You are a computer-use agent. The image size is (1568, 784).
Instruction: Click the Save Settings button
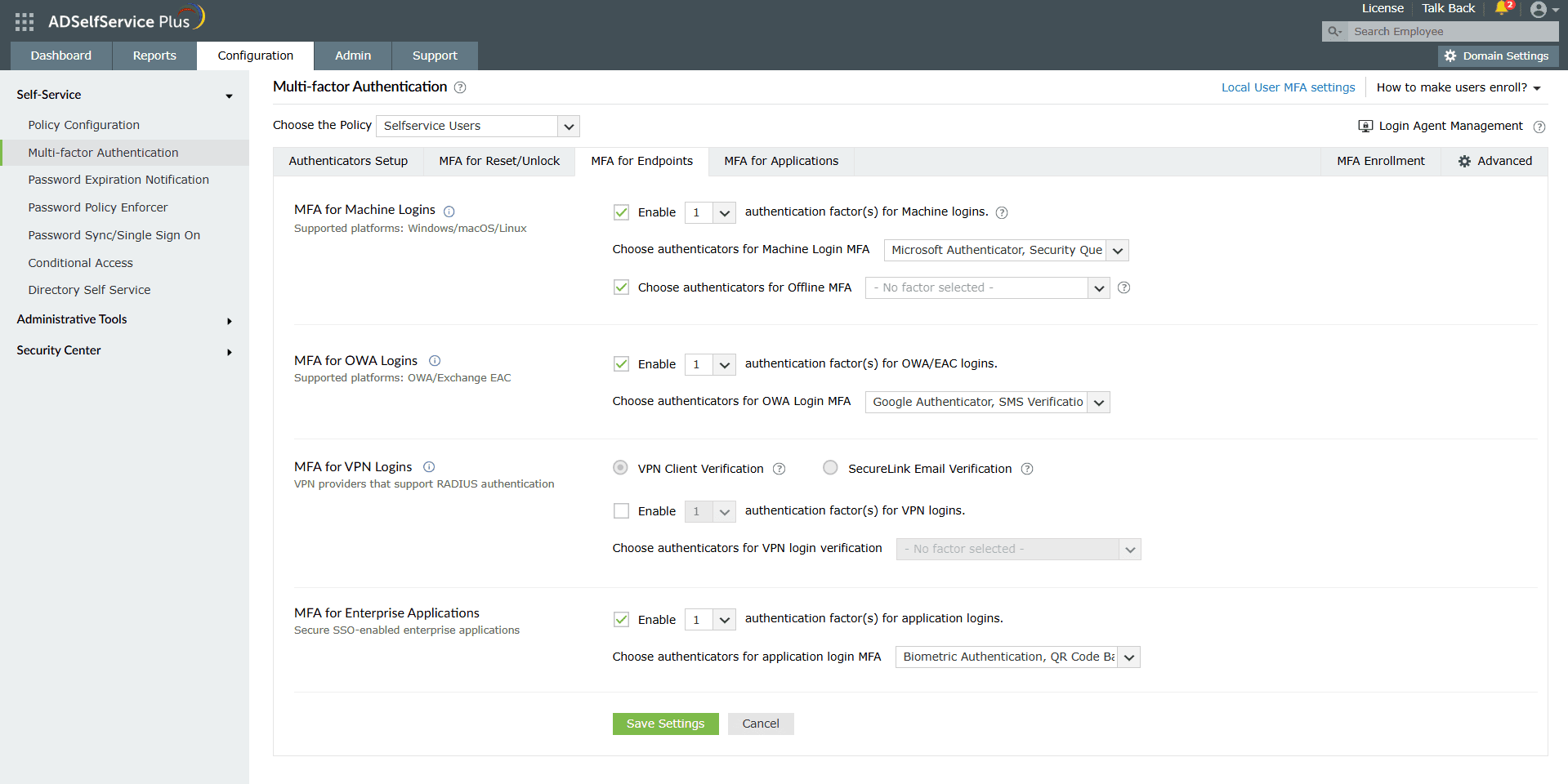click(665, 724)
